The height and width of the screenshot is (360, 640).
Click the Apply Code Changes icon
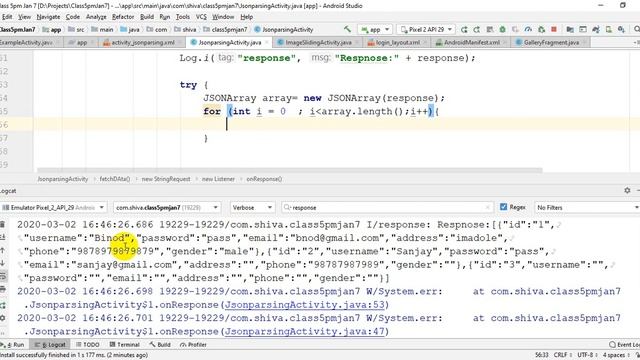(489, 29)
